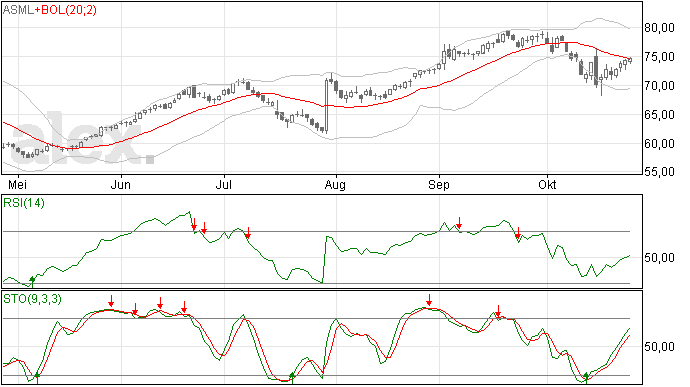The image size is (690, 387).
Task: Click the tall white candlestick at the start of Aug
Action: click(327, 106)
